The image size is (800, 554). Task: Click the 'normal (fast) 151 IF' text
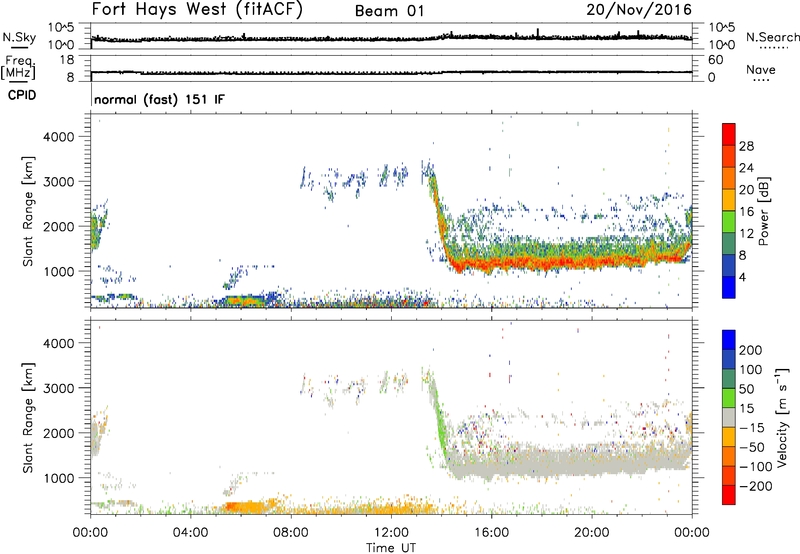click(x=159, y=99)
